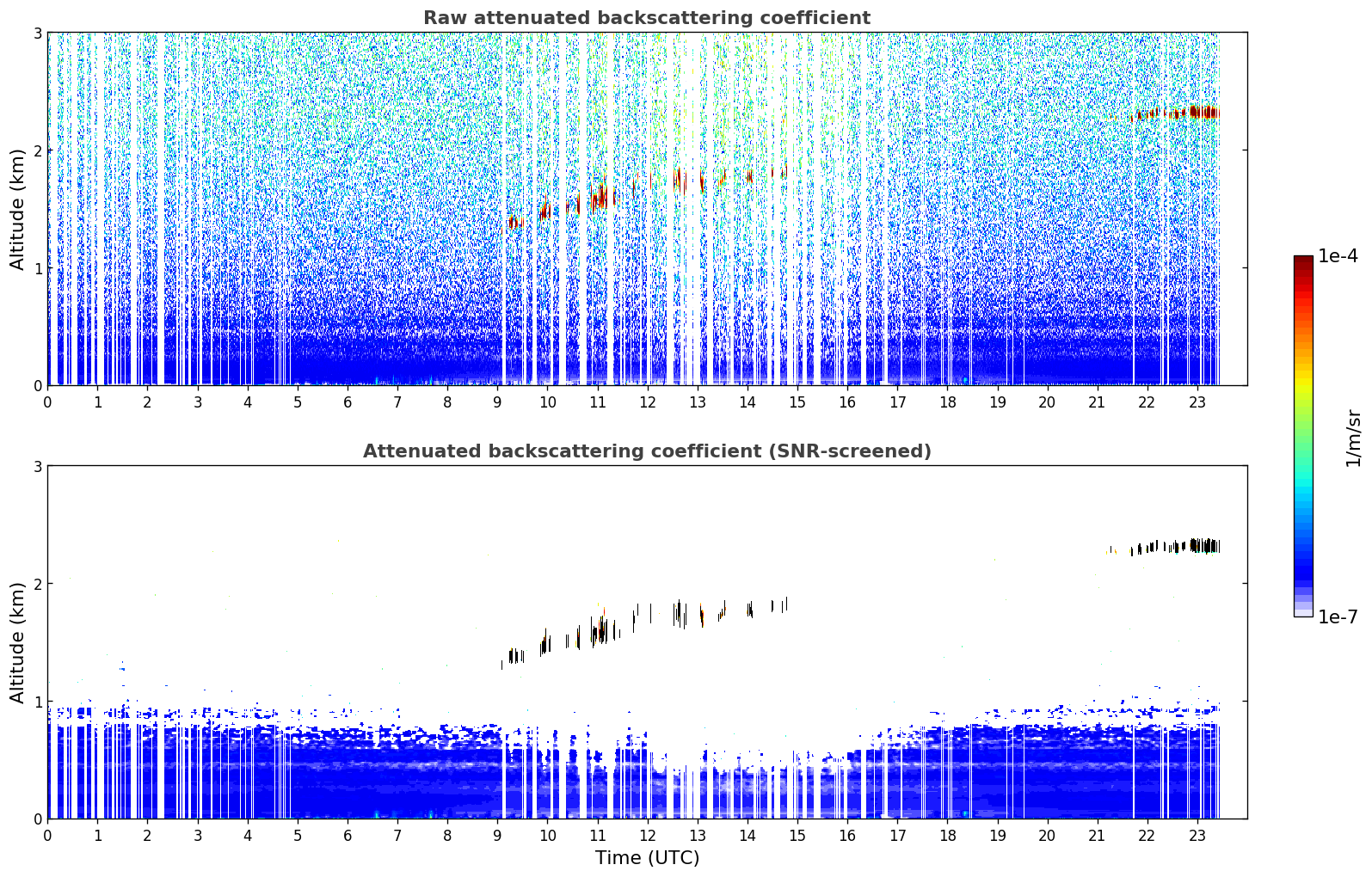This screenshot has width=1372, height=877.
Task: Click the 2 km altitude tick on top plot
Action: [x=37, y=150]
